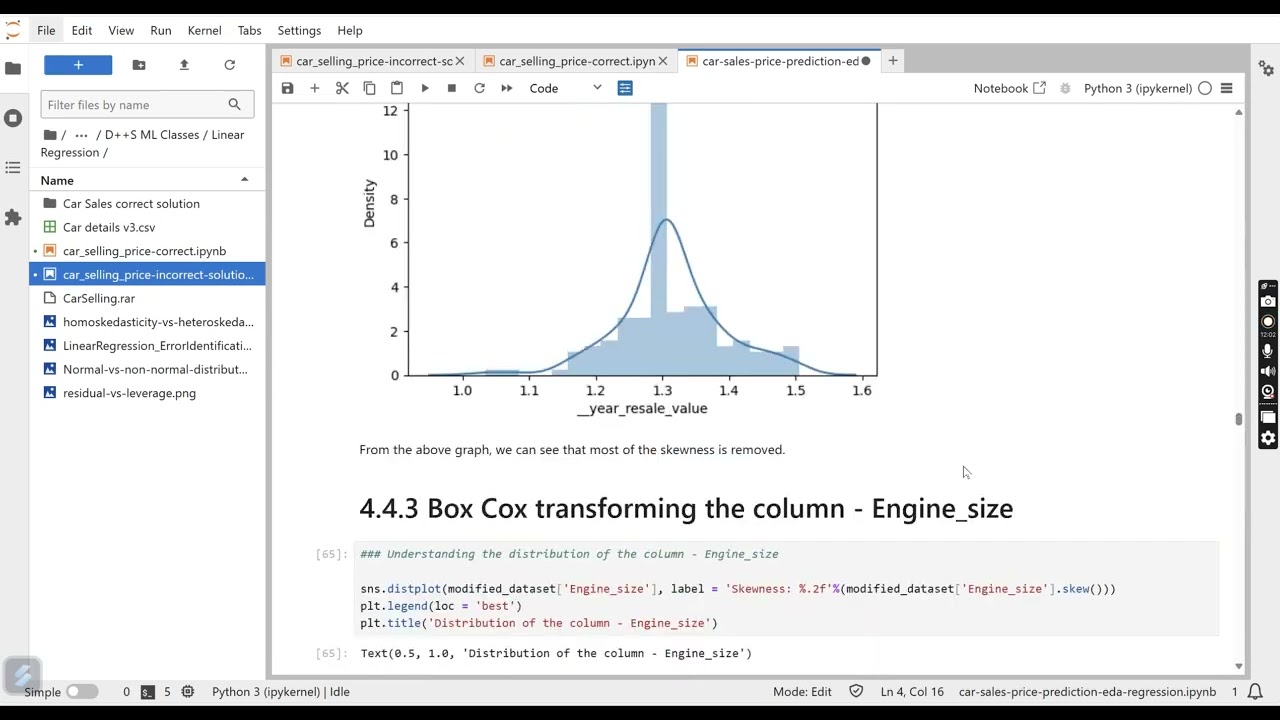
Task: Select the residual-vs-leverage.png file
Action: (129, 393)
